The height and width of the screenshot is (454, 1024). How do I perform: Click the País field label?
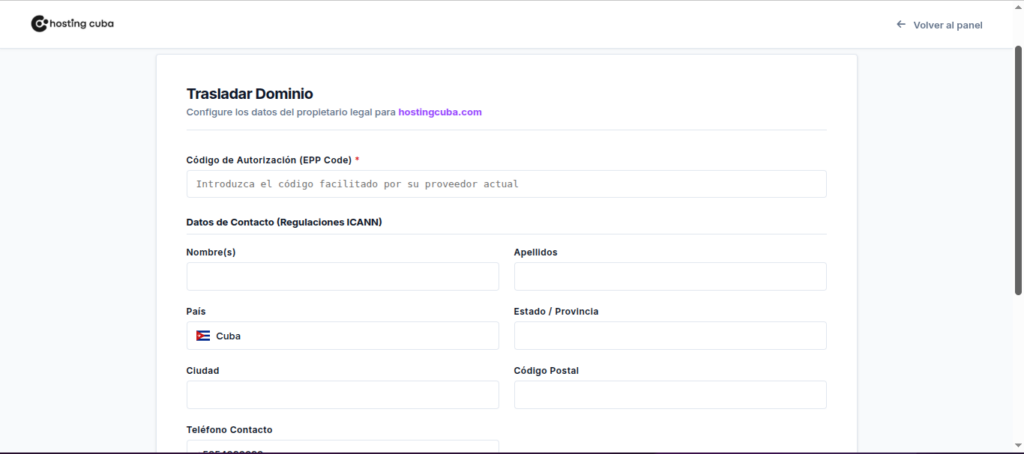pos(196,311)
